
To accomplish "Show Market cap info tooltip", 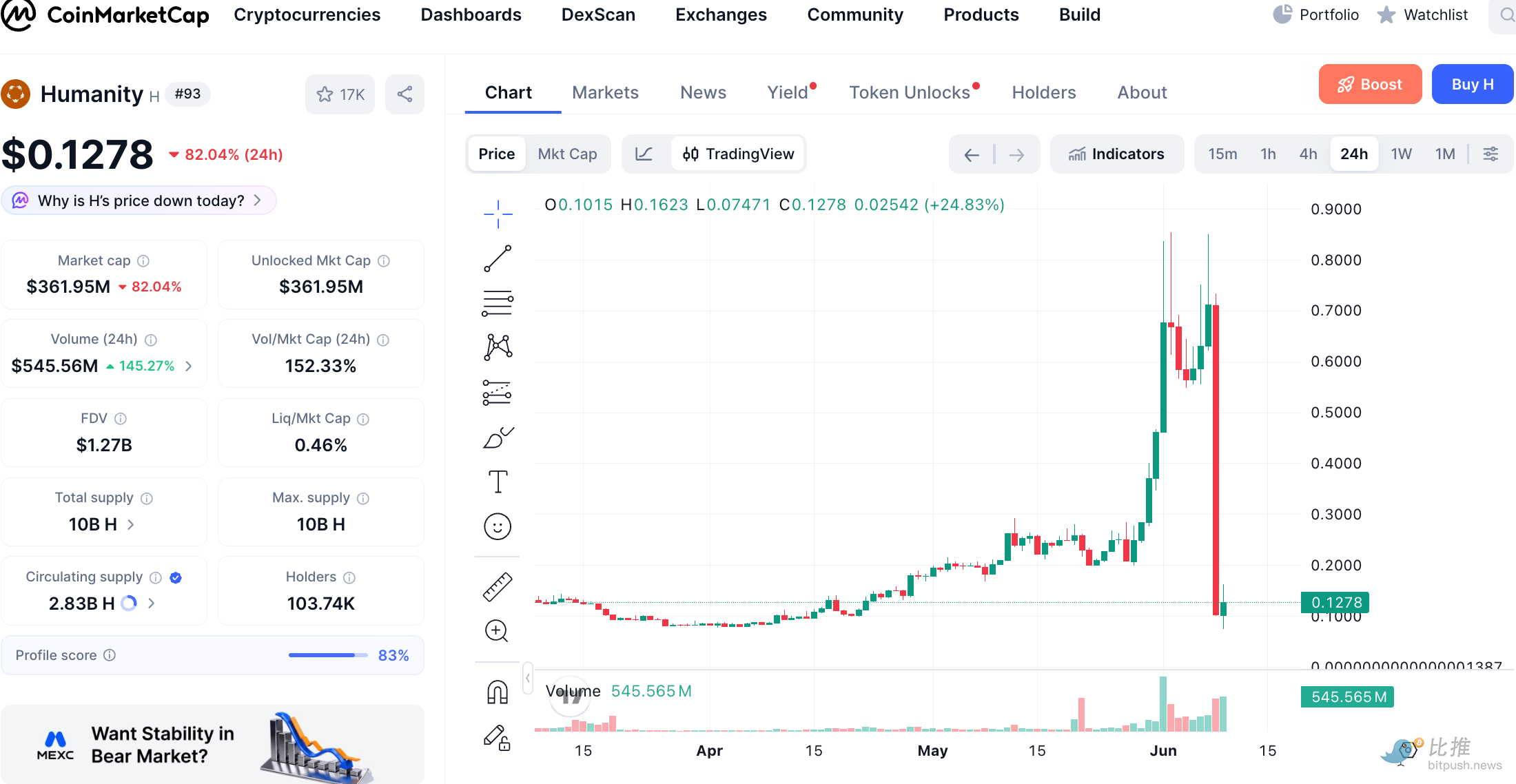I will 143,261.
